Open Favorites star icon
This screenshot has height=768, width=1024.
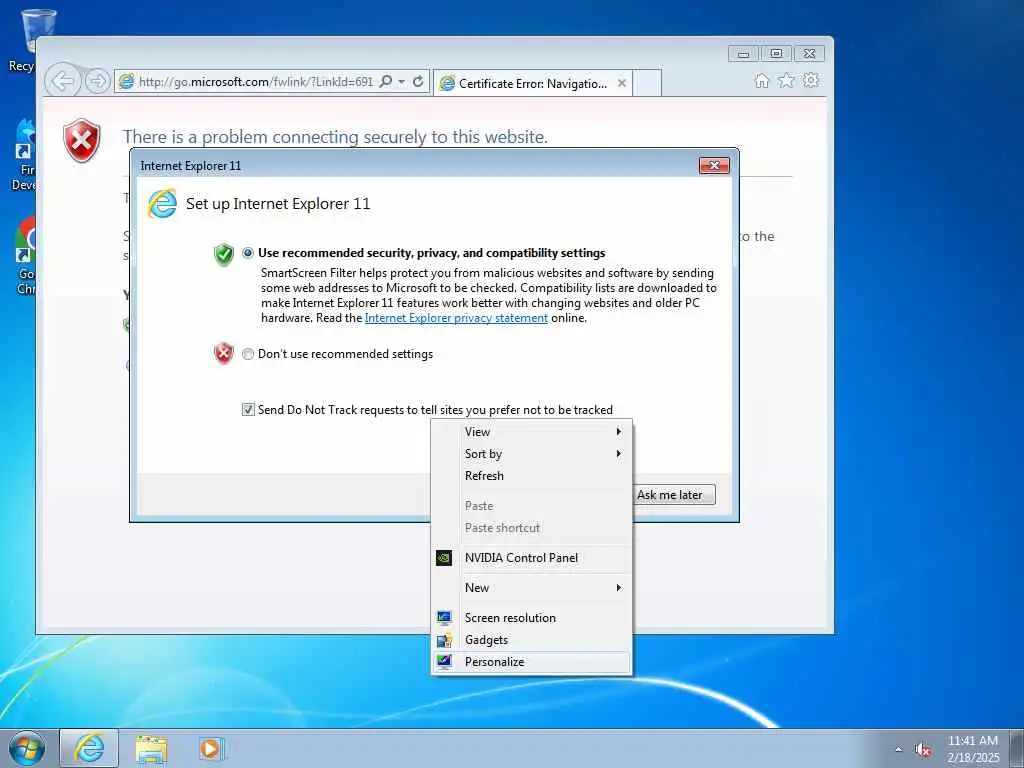(786, 80)
